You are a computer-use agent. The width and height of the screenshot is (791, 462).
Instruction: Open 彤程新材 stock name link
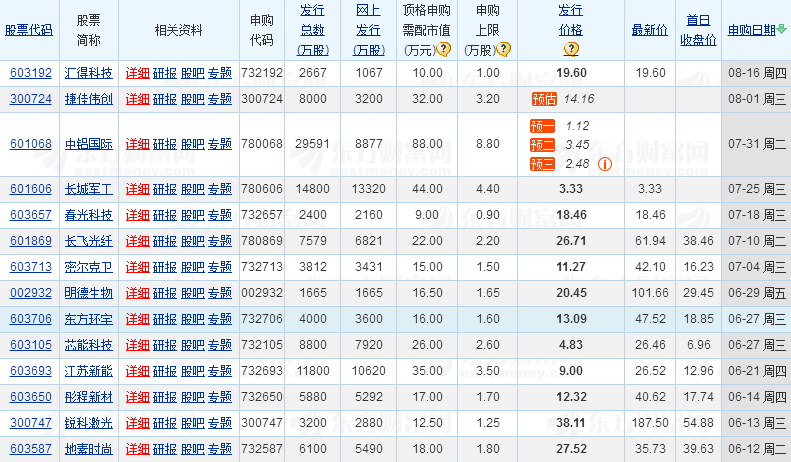(x=89, y=397)
